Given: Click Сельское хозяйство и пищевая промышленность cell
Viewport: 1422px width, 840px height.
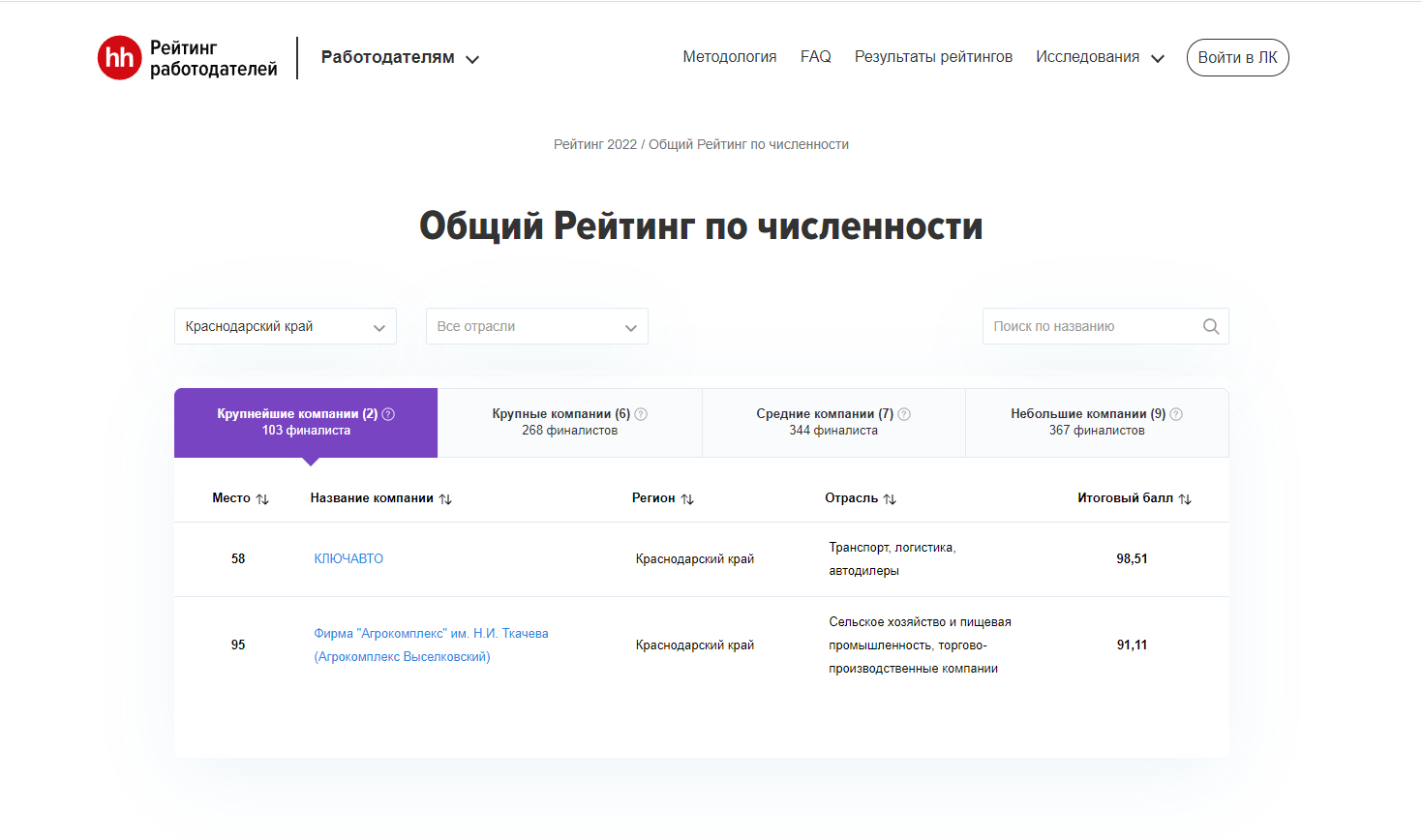Looking at the screenshot, I should [x=920, y=645].
